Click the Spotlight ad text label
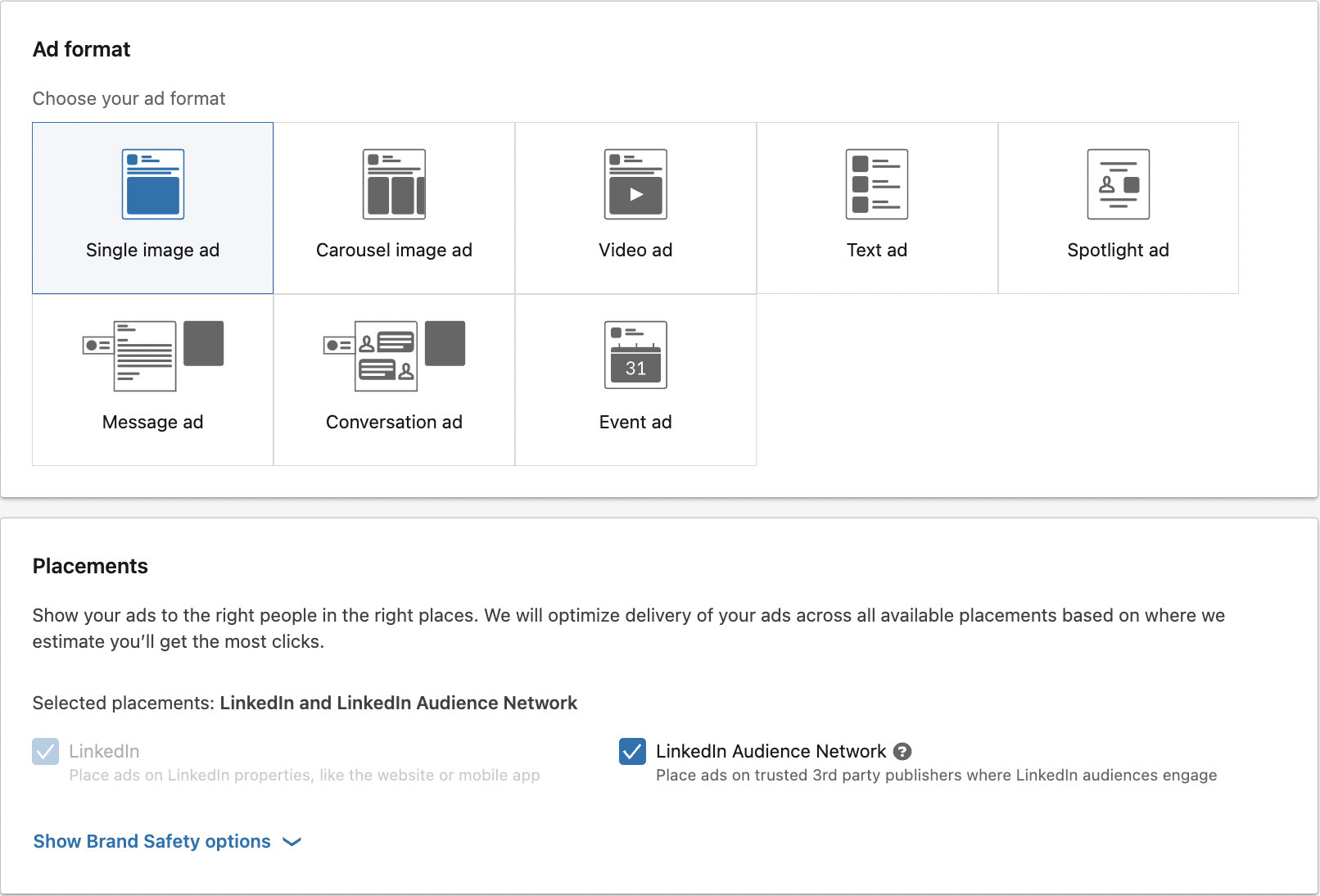The image size is (1320, 896). [x=1118, y=250]
